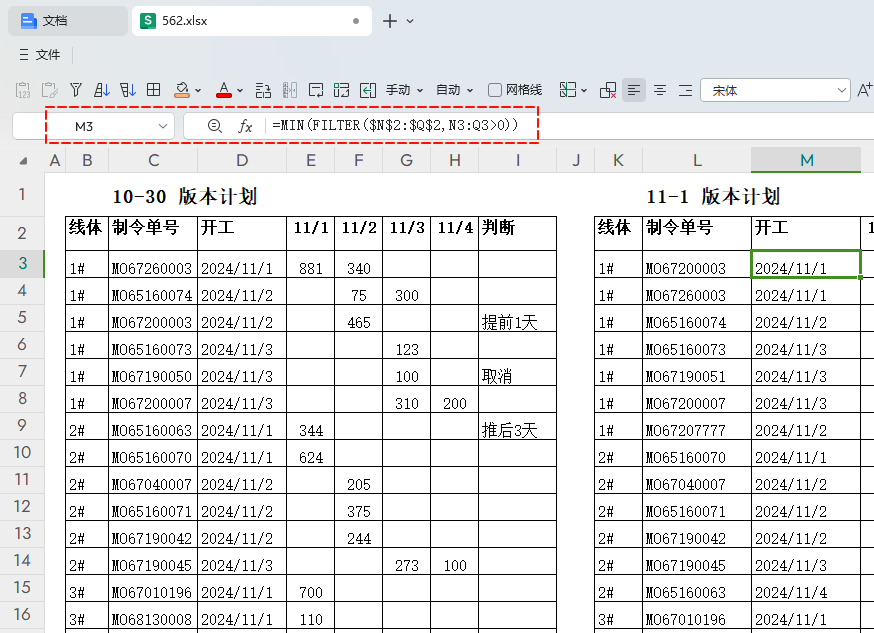Toggle the 网格线 gridlines checkbox
Image resolution: width=874 pixels, height=633 pixels.
tap(494, 90)
